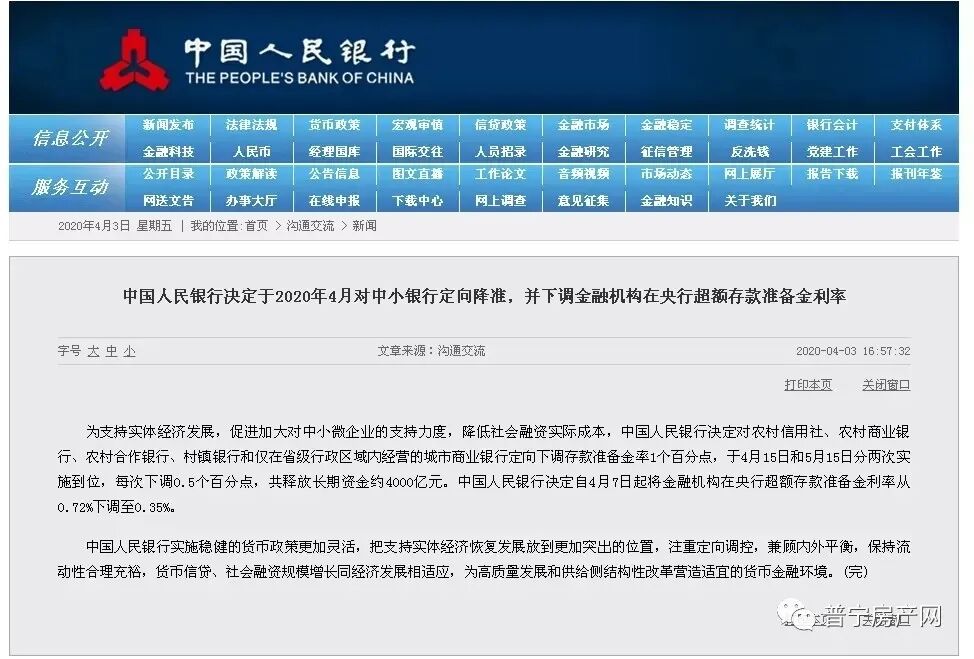This screenshot has height=659, width=974.
Task: Go to the 货币政策 section
Action: click(x=334, y=125)
